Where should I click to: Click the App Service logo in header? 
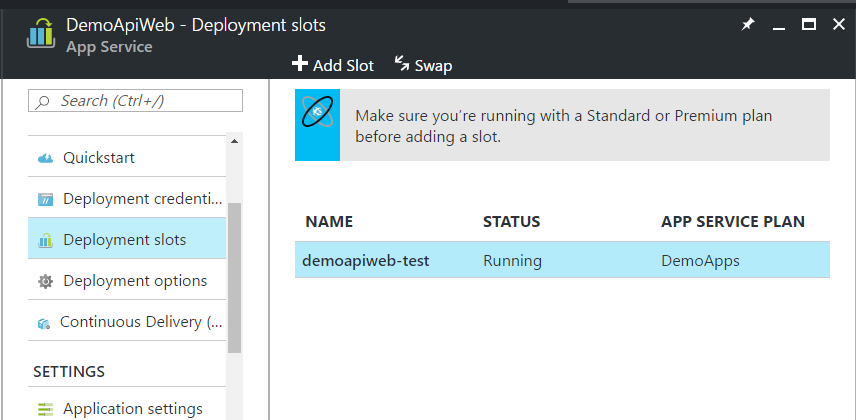pyautogui.click(x=39, y=33)
